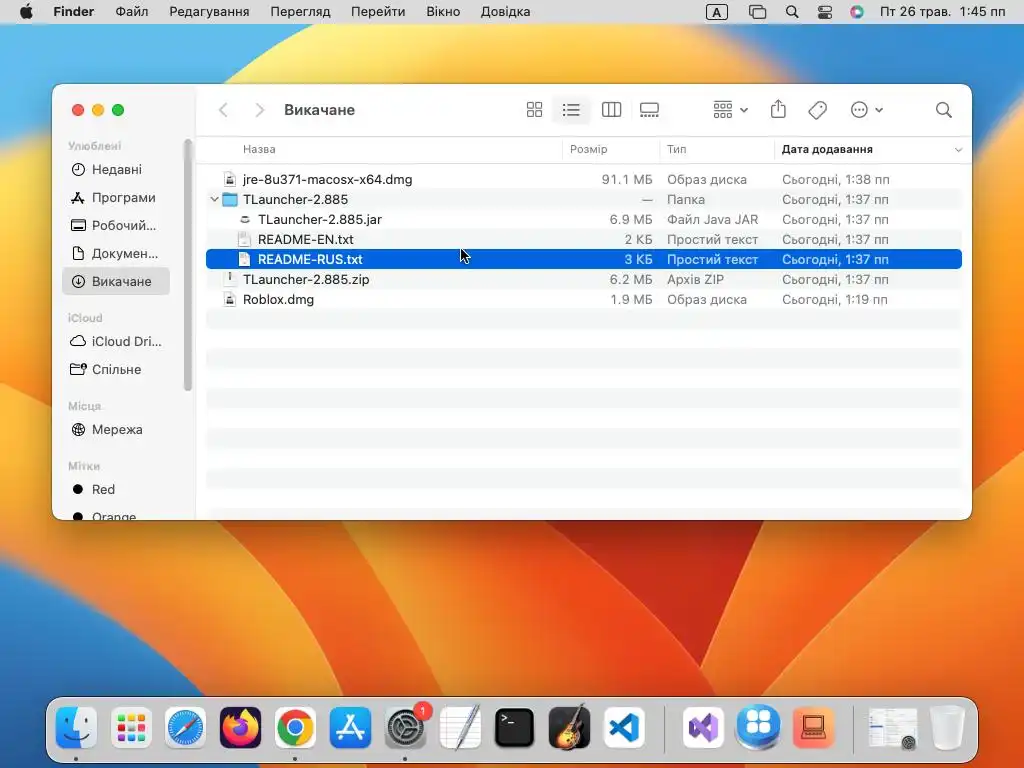The image size is (1024, 768).
Task: Open GarageBand from the Dock
Action: click(x=569, y=727)
